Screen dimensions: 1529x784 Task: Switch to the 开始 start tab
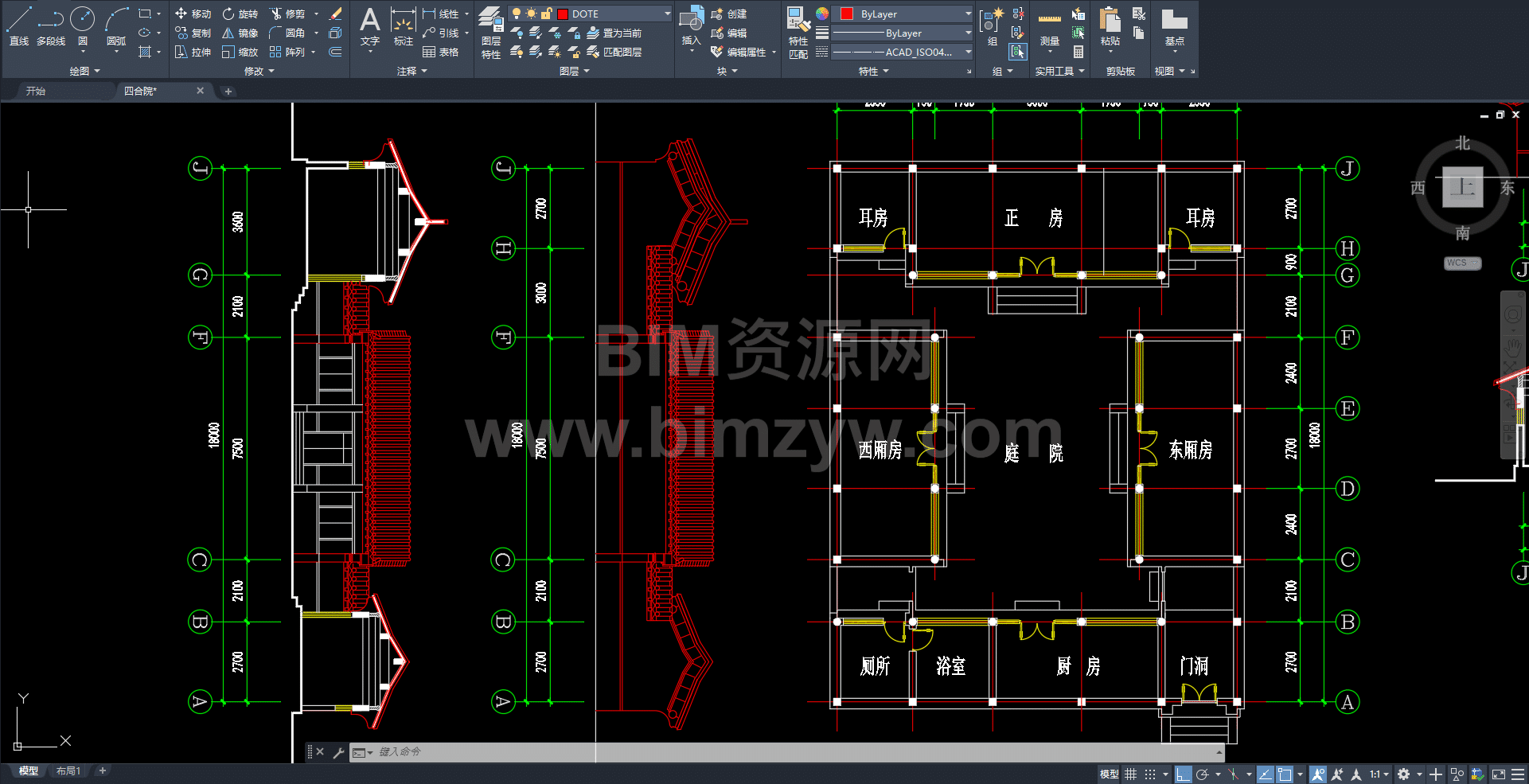point(36,91)
